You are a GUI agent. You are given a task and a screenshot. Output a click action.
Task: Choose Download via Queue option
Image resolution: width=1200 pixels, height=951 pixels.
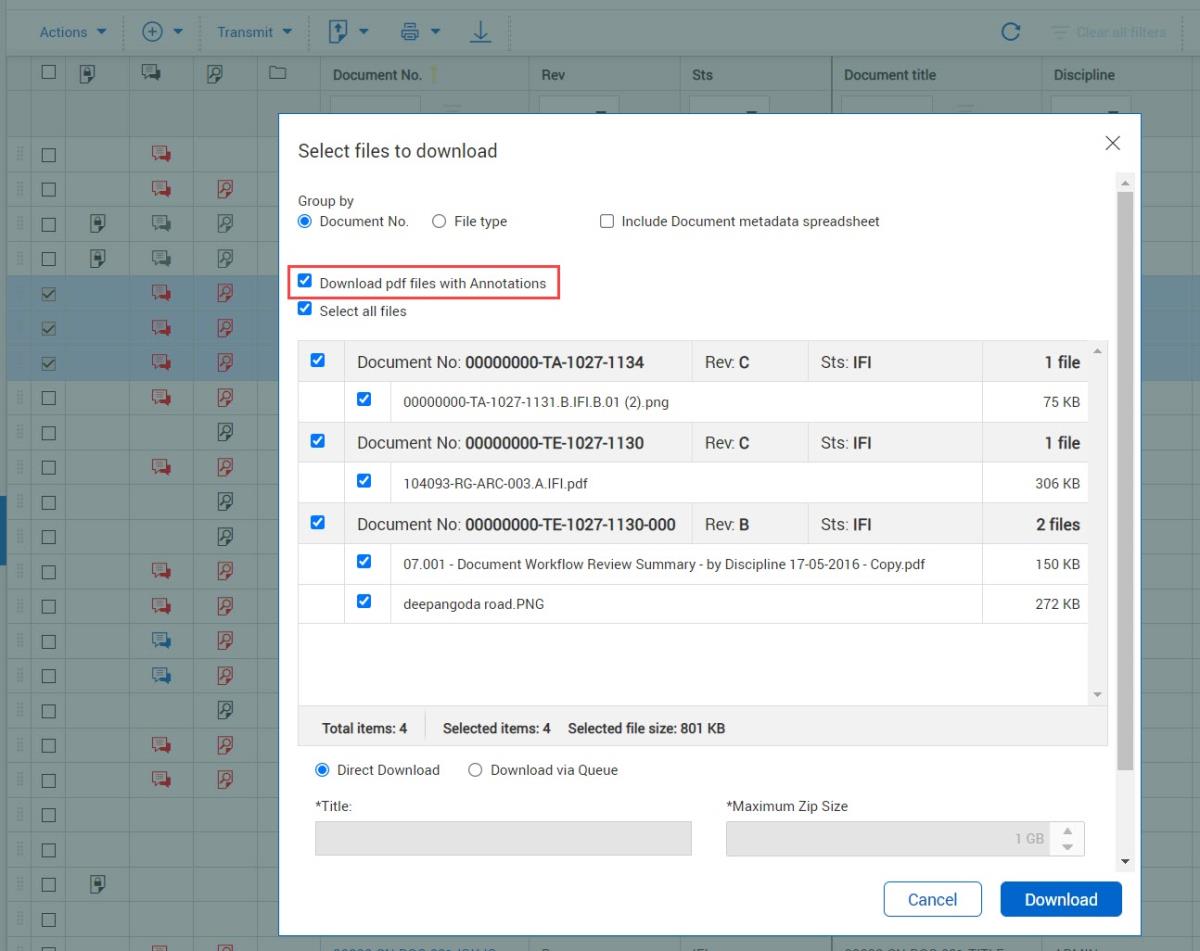pos(475,770)
